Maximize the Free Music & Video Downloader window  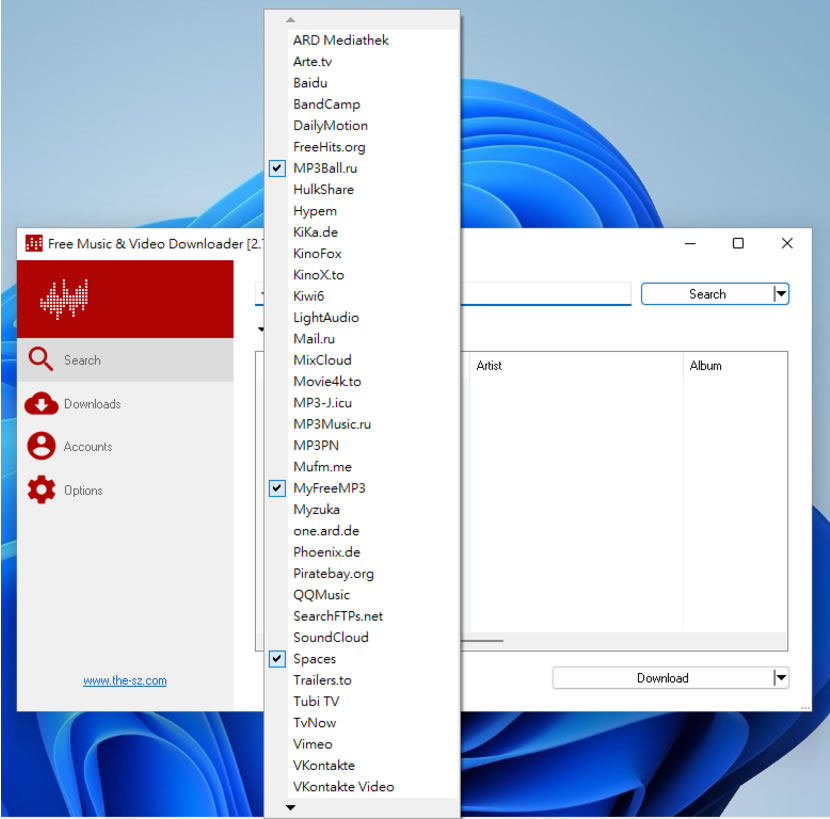[x=738, y=243]
